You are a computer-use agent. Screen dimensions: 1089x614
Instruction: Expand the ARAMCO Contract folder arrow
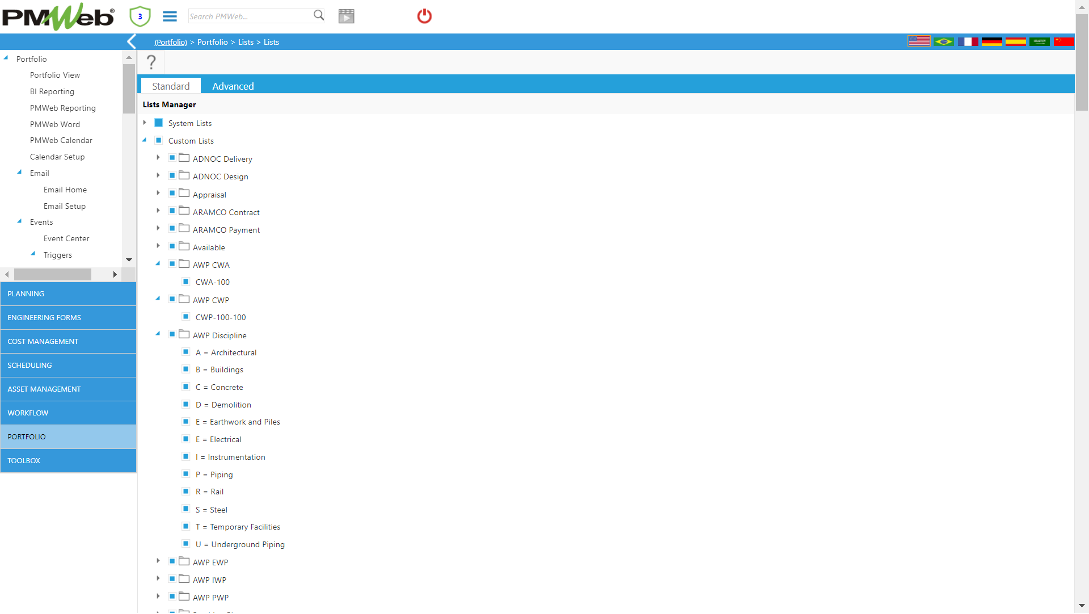tap(158, 212)
